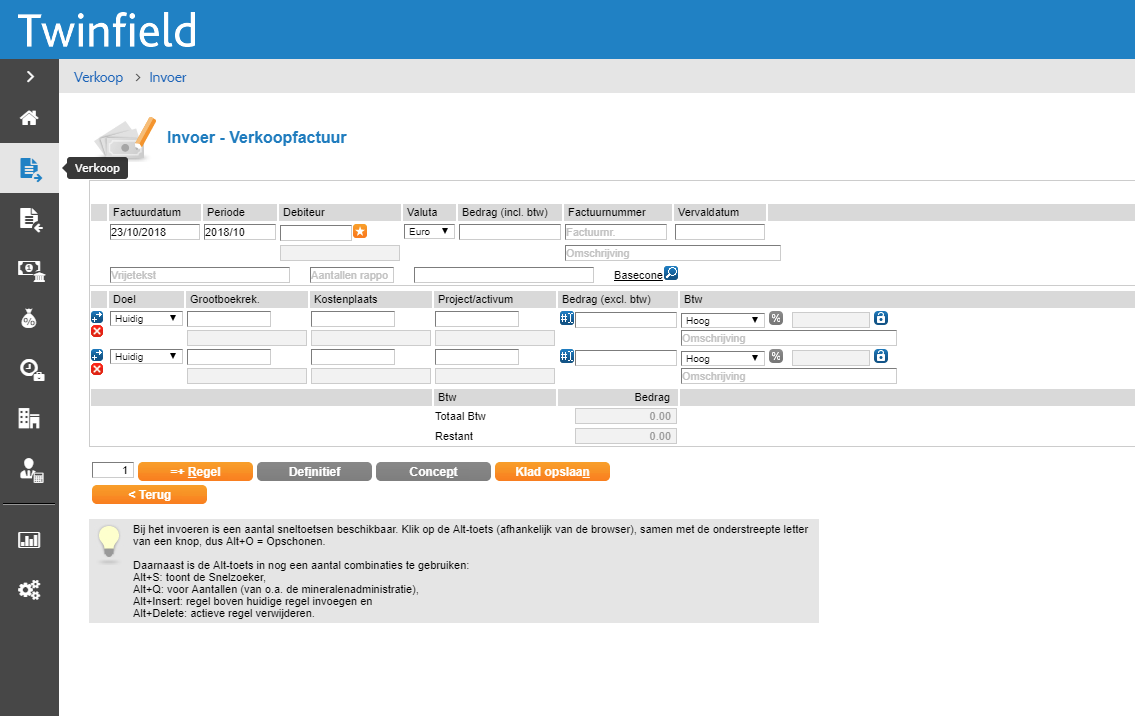Click Verkoop in the breadcrumb
This screenshot has width=1135, height=716.
click(x=98, y=77)
